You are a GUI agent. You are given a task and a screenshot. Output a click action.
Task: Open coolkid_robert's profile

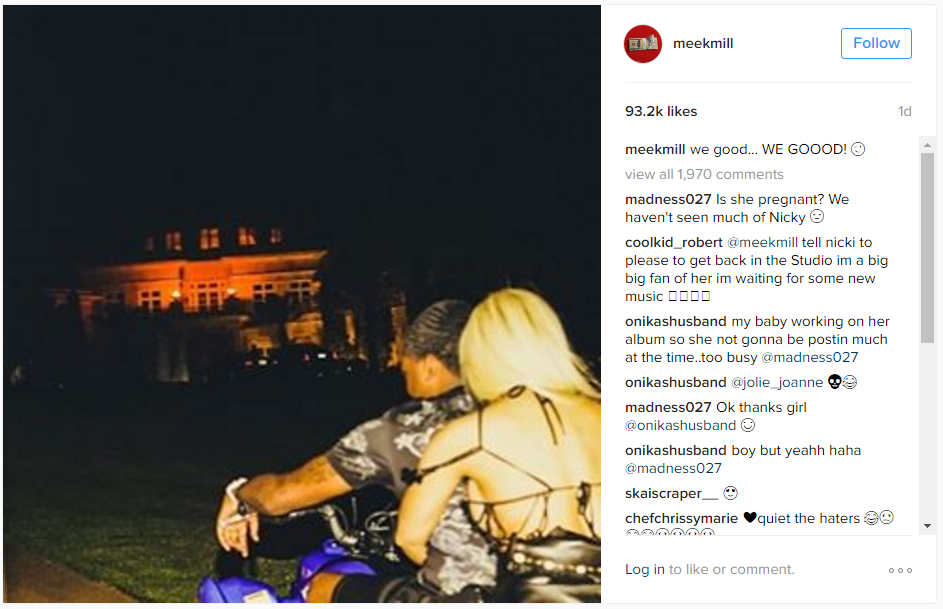tap(674, 242)
